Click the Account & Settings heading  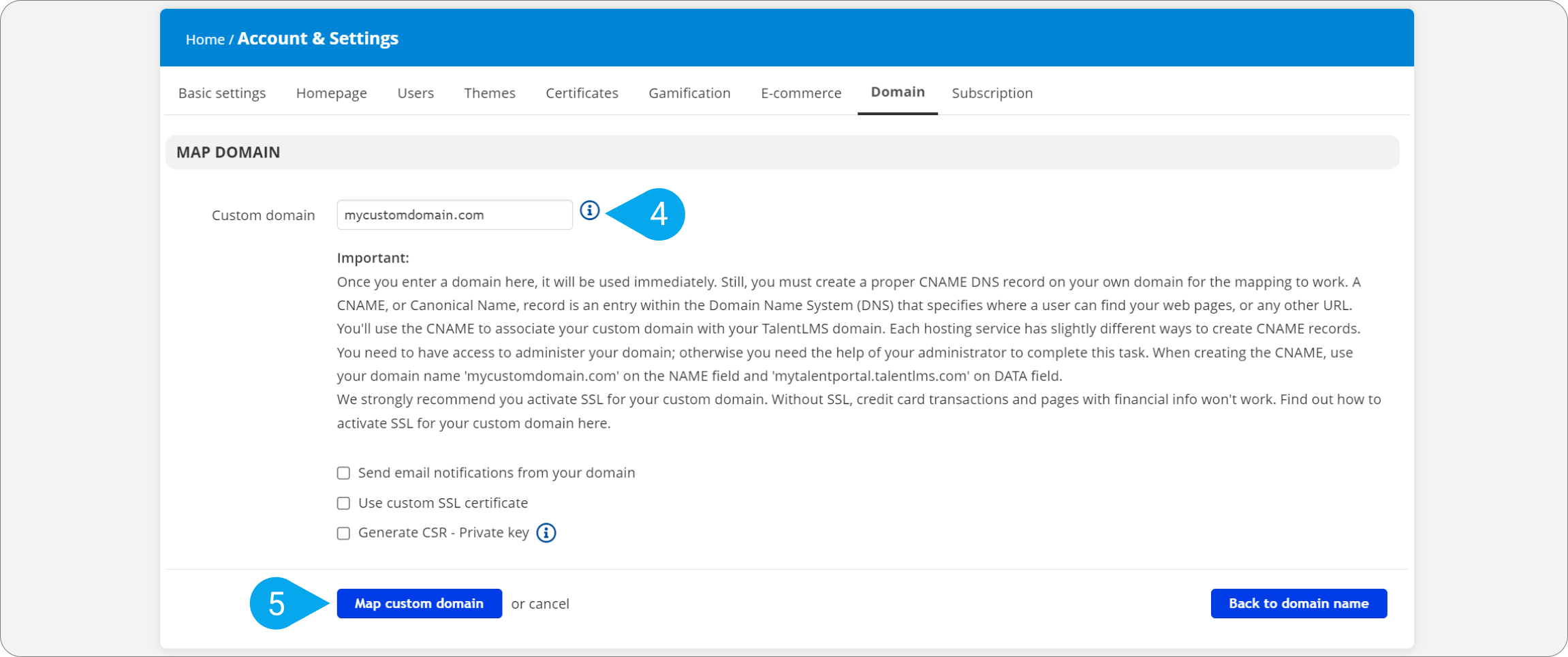pos(317,38)
